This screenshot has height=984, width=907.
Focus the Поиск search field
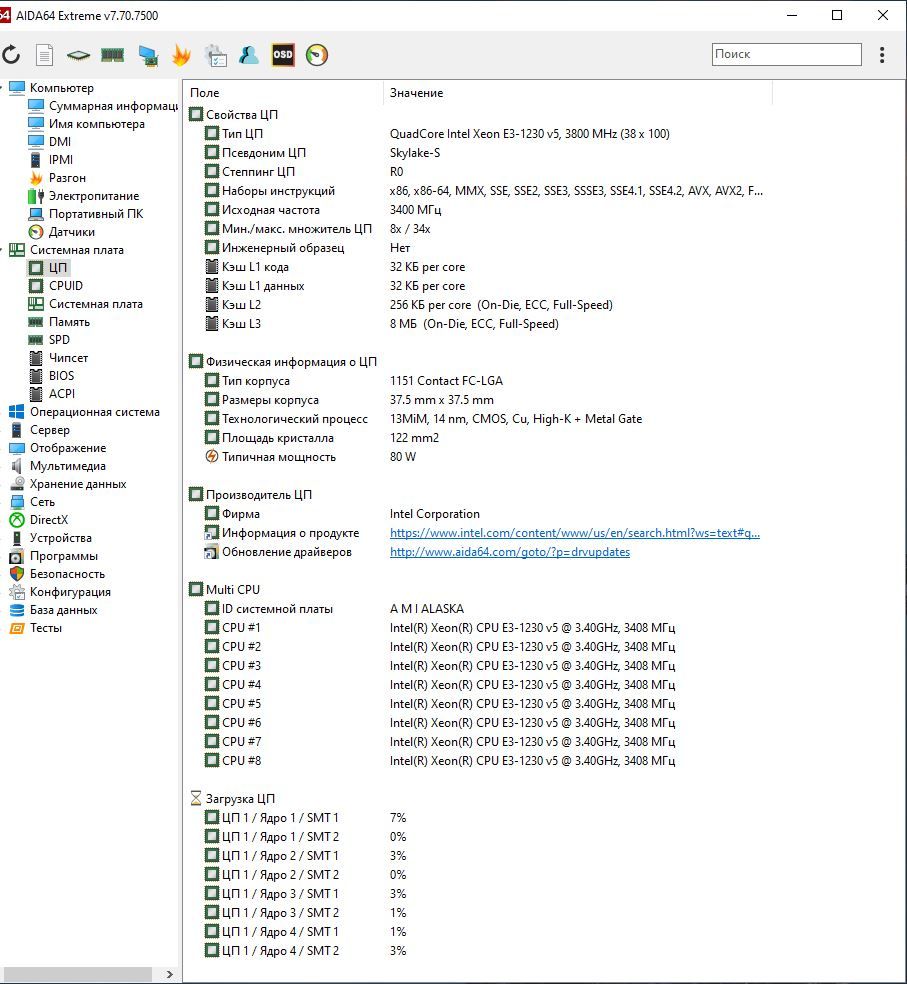click(x=786, y=54)
